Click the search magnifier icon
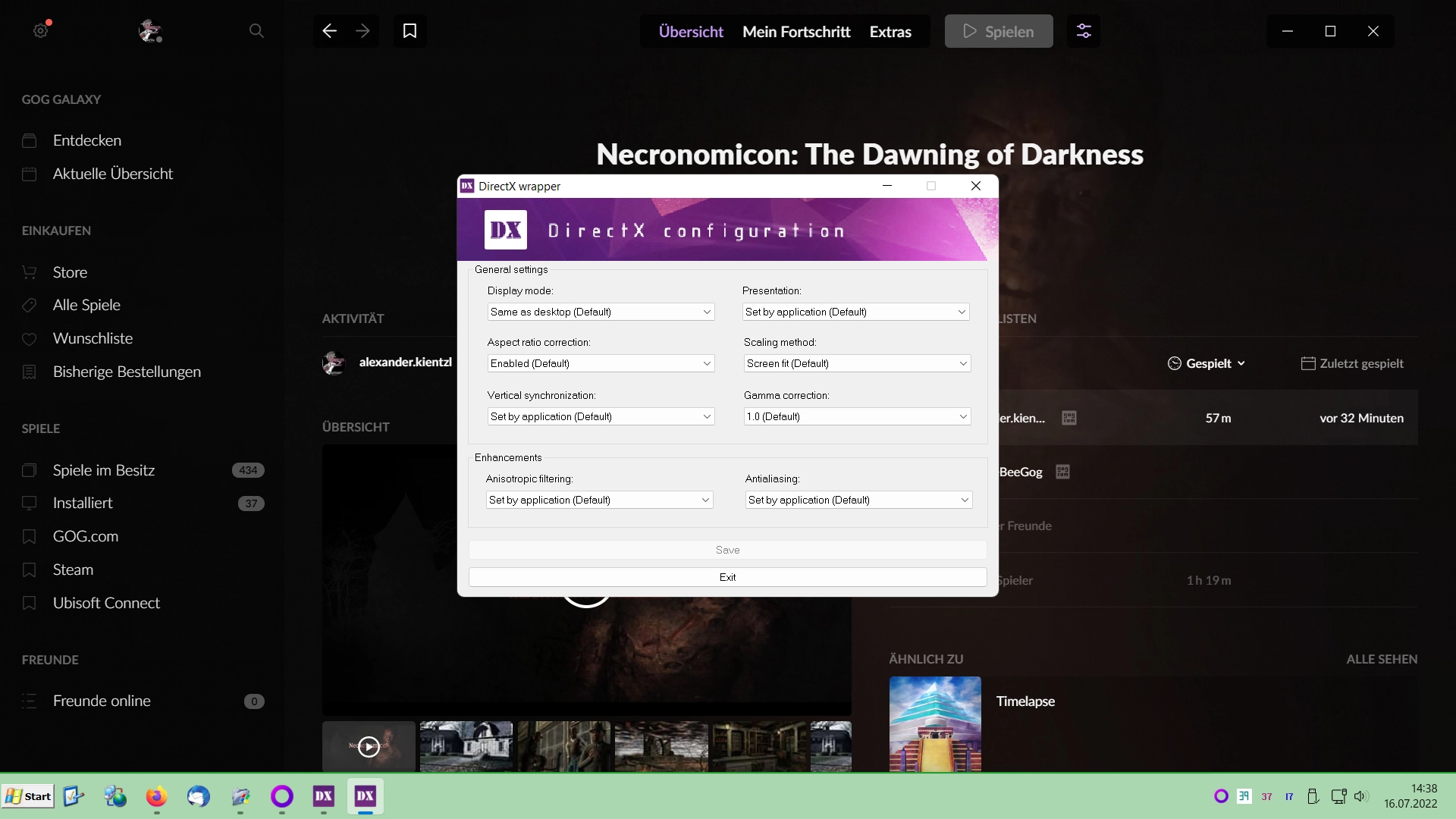 point(256,31)
